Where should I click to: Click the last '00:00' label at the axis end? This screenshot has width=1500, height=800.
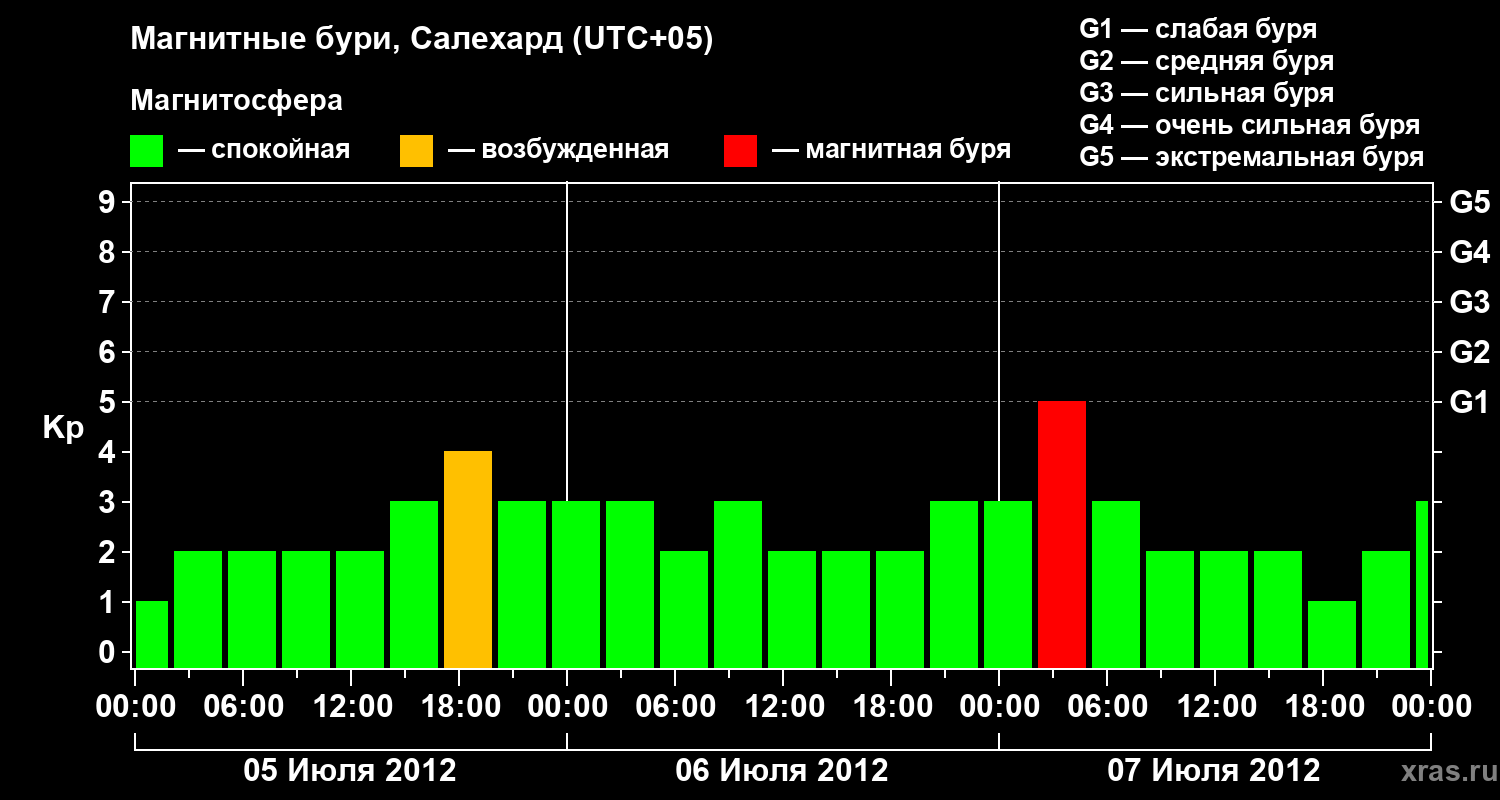1432,707
